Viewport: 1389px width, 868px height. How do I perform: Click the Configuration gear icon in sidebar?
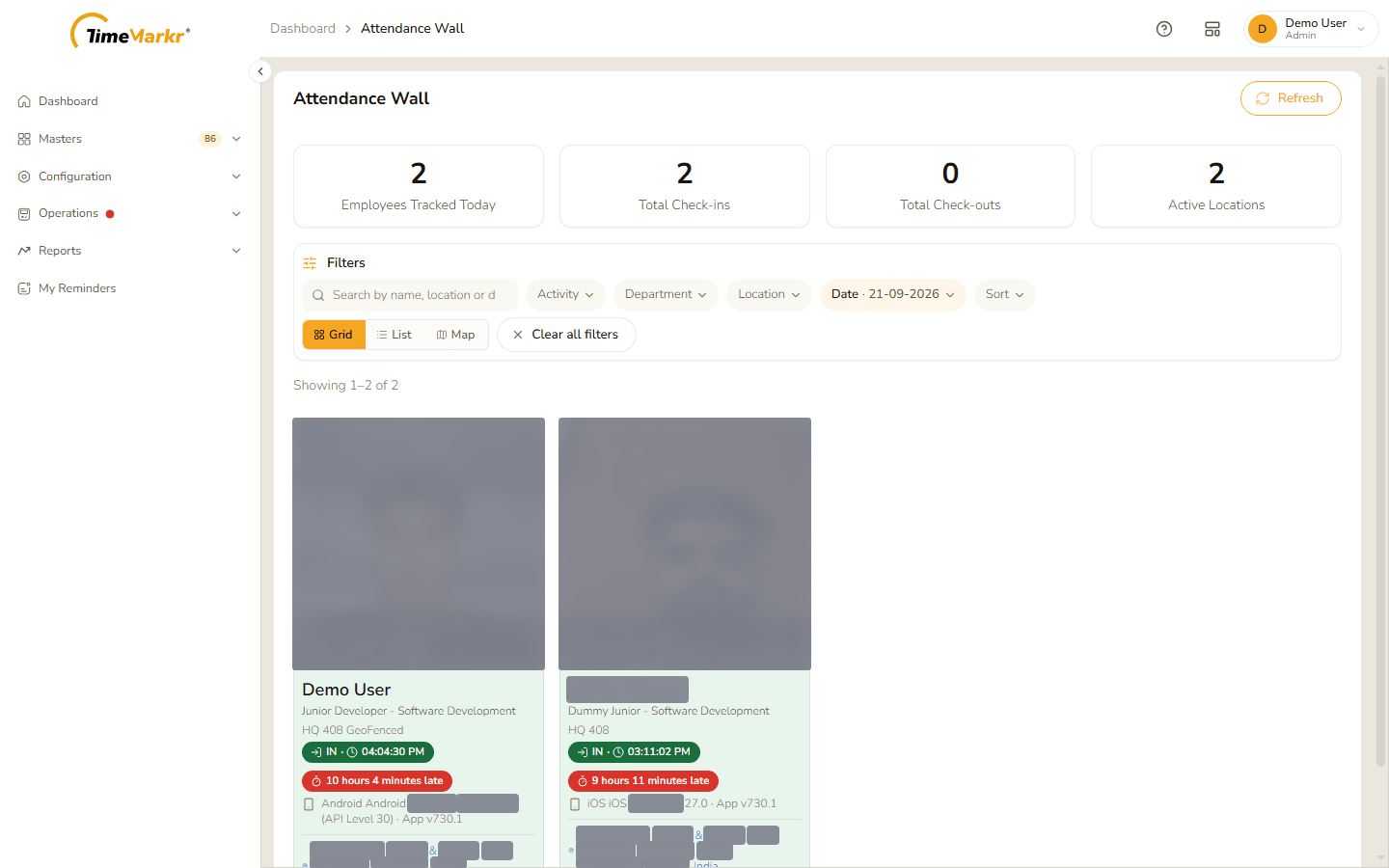click(24, 176)
